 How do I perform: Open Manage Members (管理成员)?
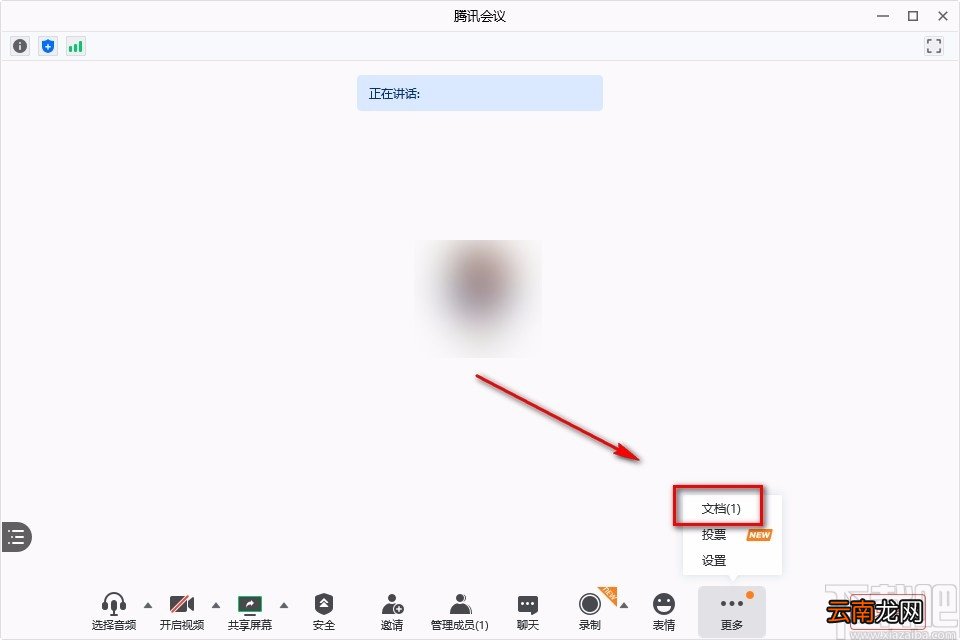click(x=460, y=611)
